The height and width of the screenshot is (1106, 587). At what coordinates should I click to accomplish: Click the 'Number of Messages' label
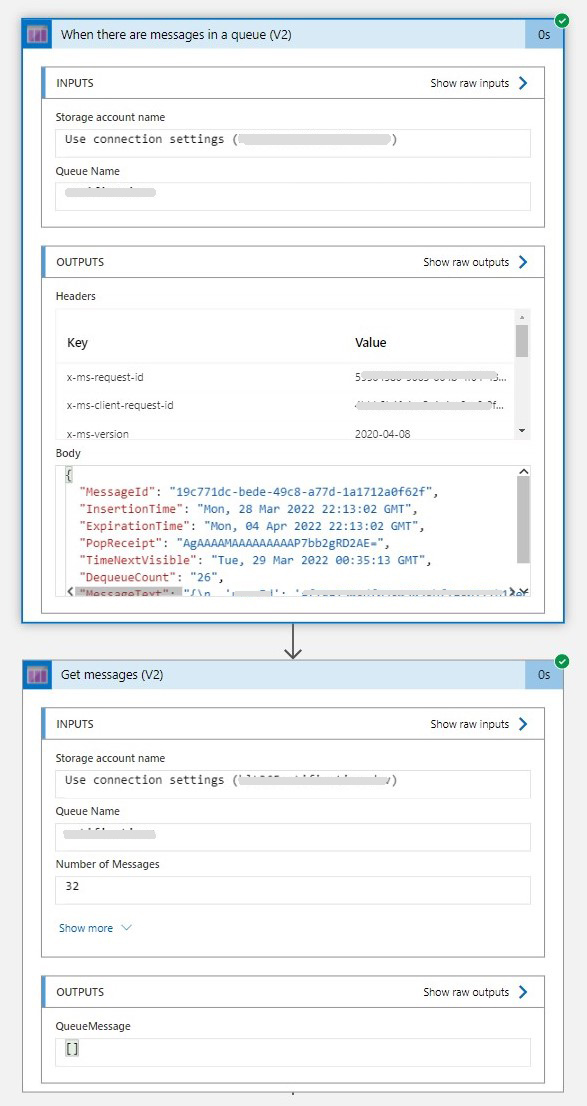107,864
